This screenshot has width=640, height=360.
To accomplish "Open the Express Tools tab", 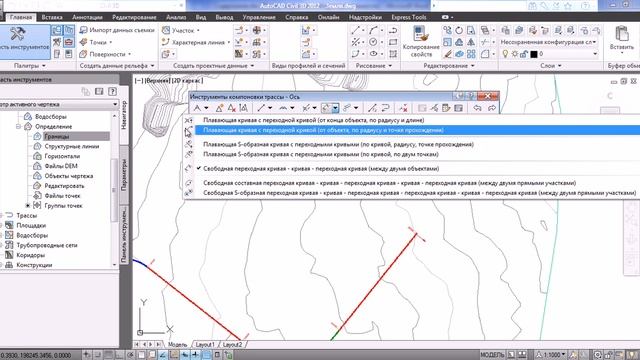I will (x=409, y=18).
